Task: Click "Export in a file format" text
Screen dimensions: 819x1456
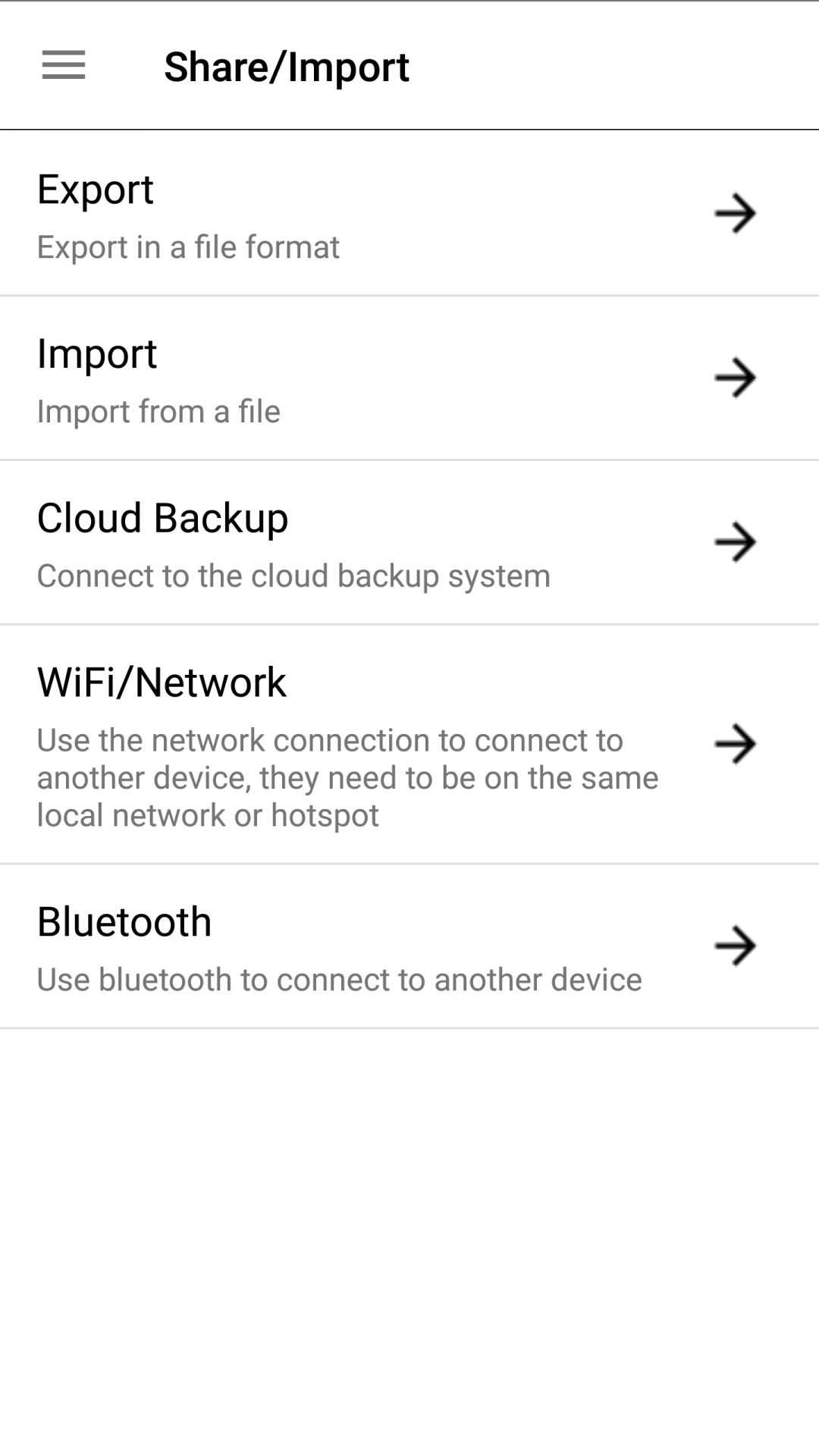Action: [188, 248]
